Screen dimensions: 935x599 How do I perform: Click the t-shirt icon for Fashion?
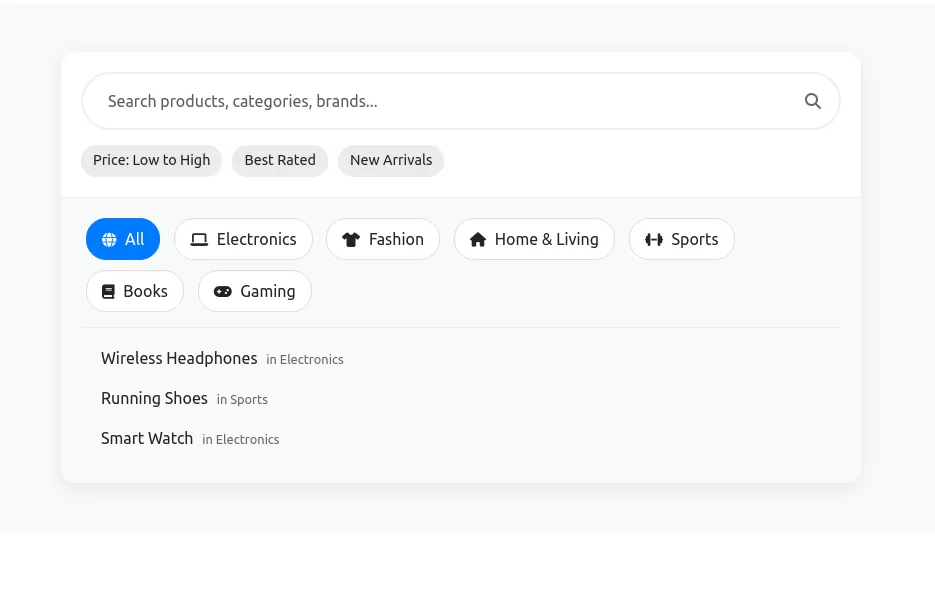tap(350, 240)
